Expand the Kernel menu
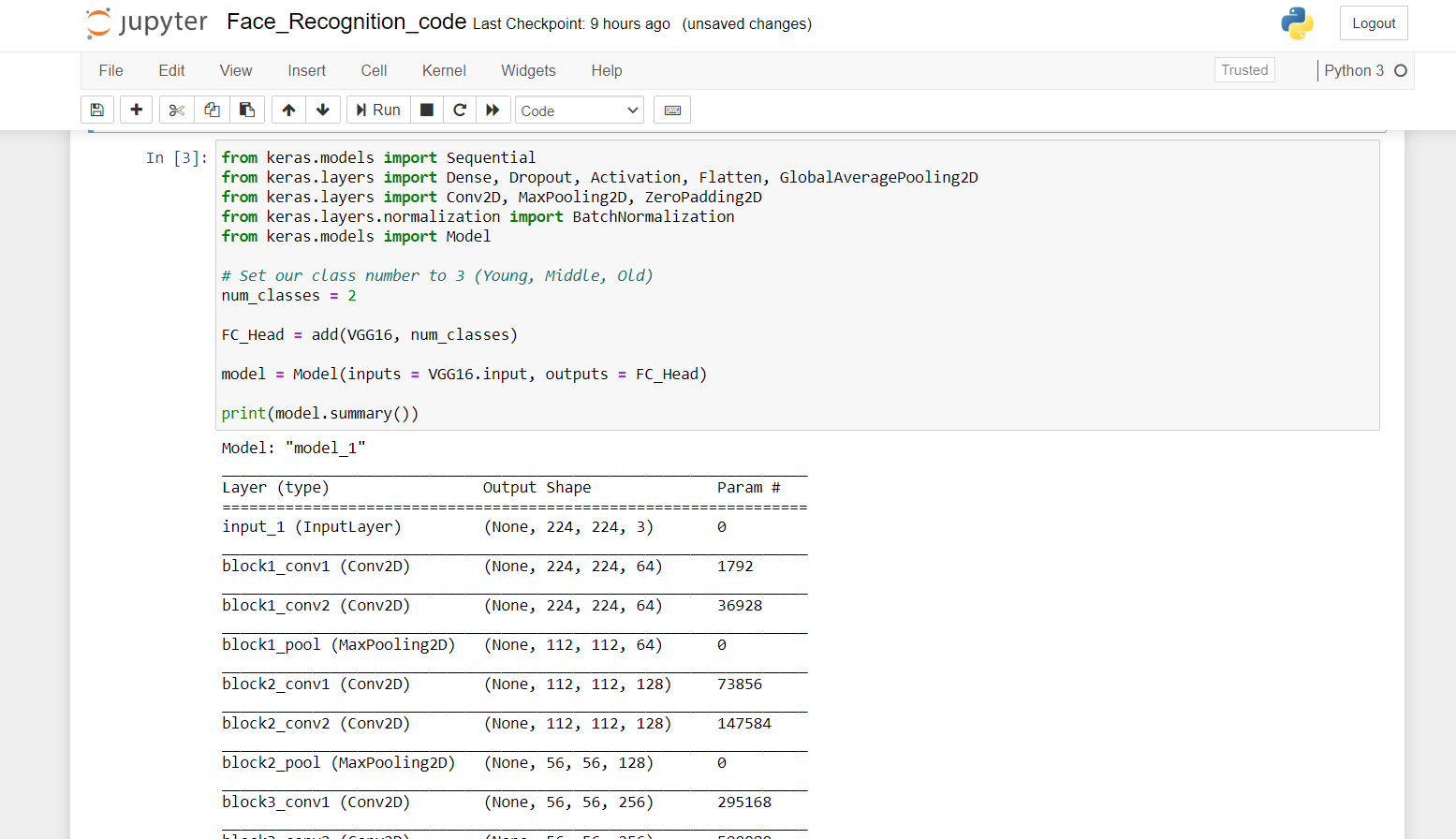1456x839 pixels. click(x=443, y=70)
